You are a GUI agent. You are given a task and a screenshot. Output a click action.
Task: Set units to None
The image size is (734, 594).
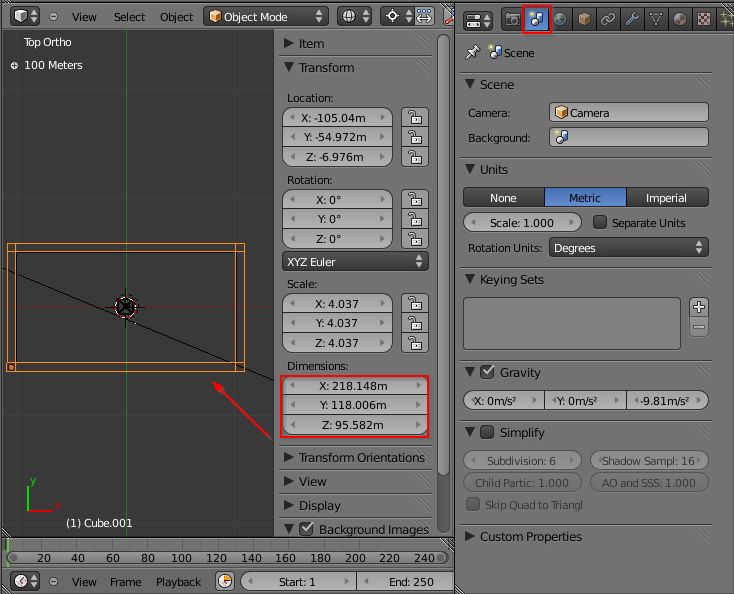[503, 197]
